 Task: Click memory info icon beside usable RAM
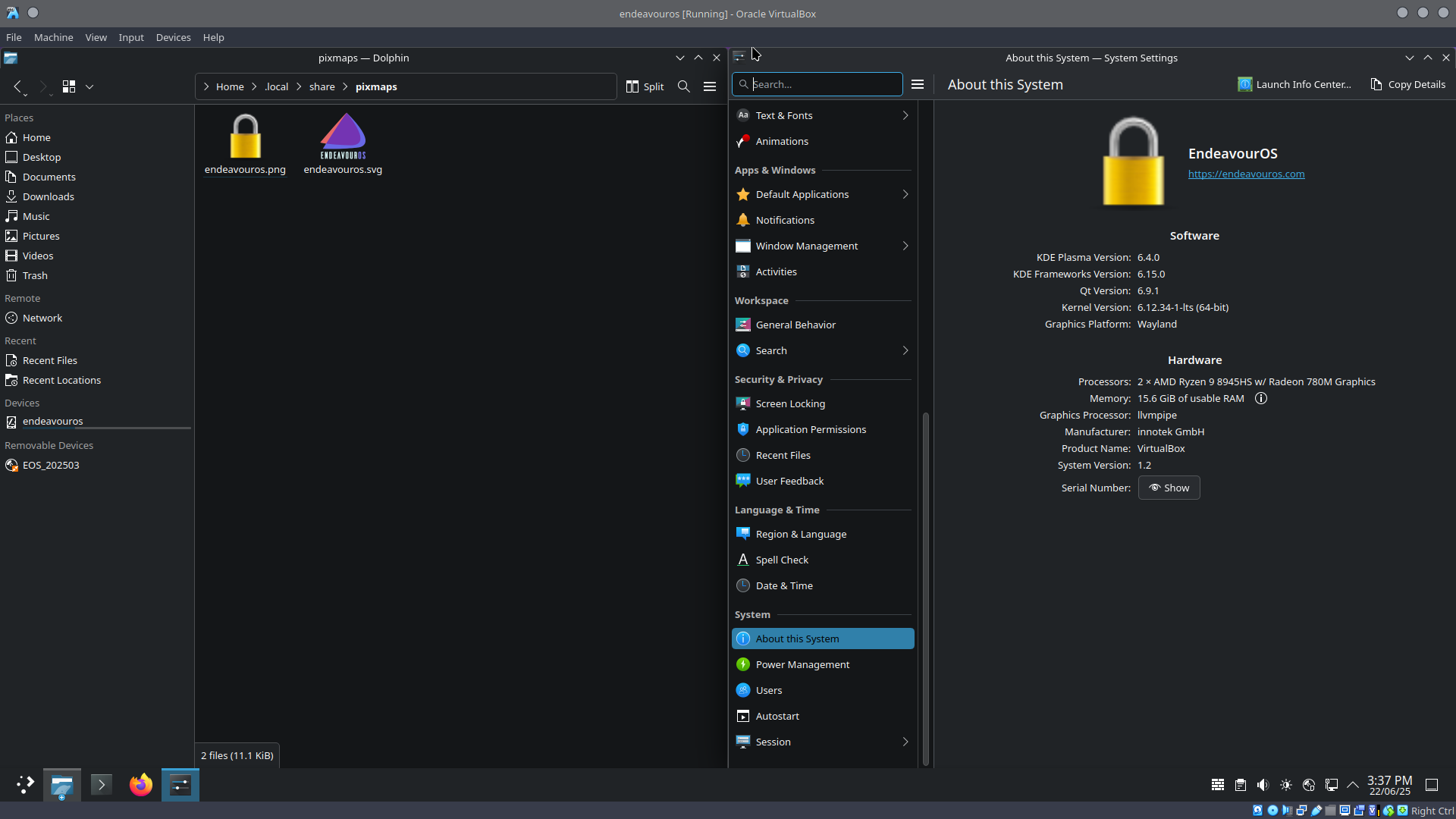(1261, 398)
